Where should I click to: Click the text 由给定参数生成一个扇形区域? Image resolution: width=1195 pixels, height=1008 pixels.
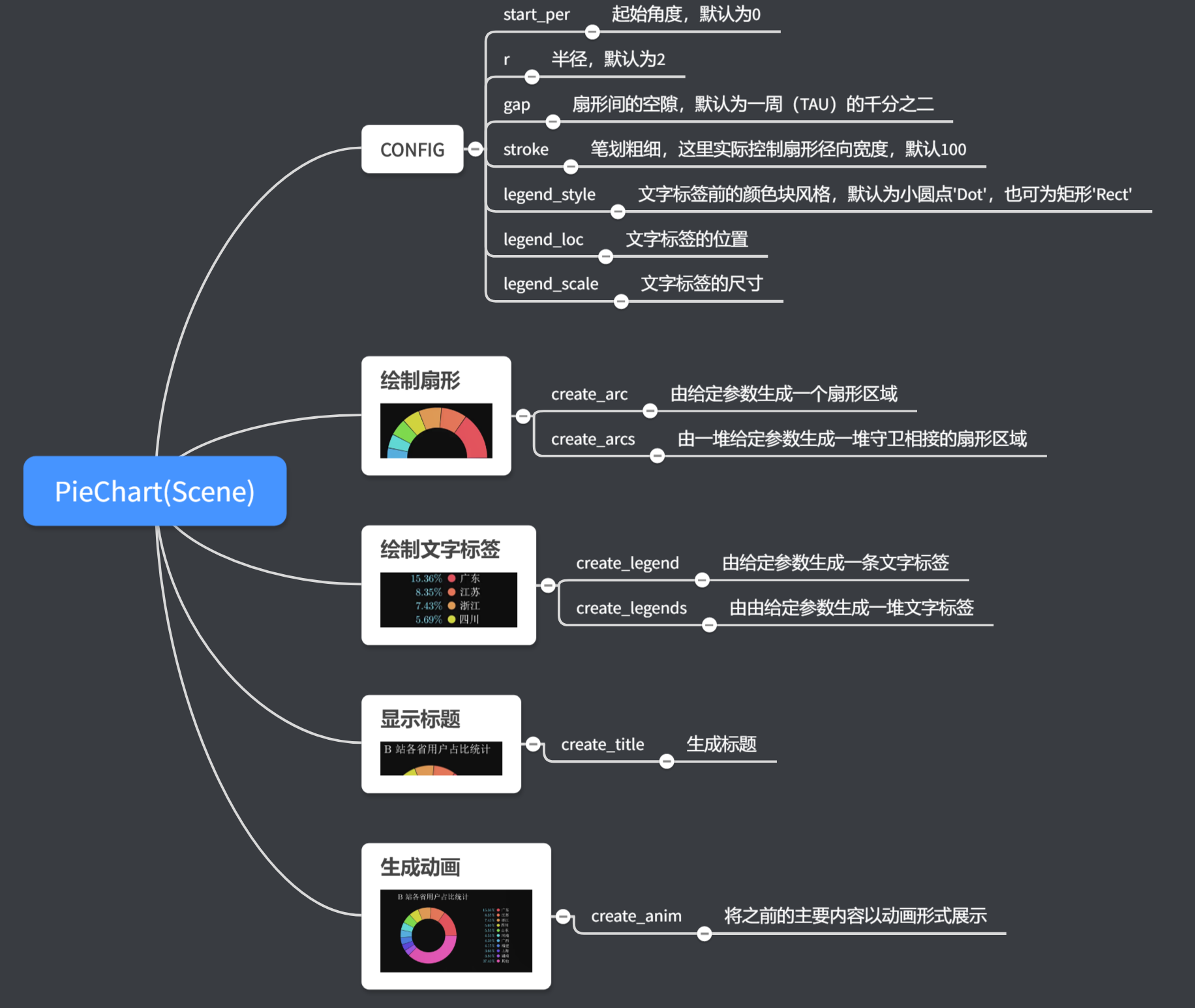click(784, 394)
